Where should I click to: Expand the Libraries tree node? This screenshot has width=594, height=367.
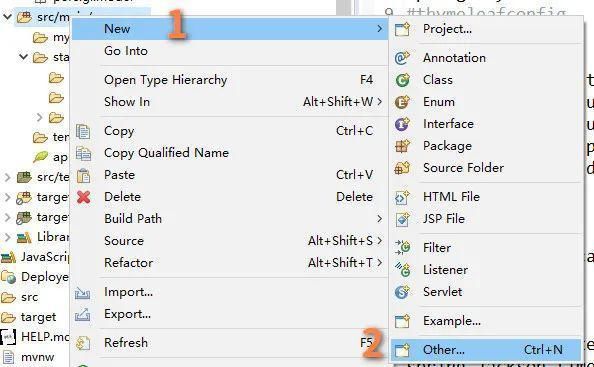pos(8,237)
